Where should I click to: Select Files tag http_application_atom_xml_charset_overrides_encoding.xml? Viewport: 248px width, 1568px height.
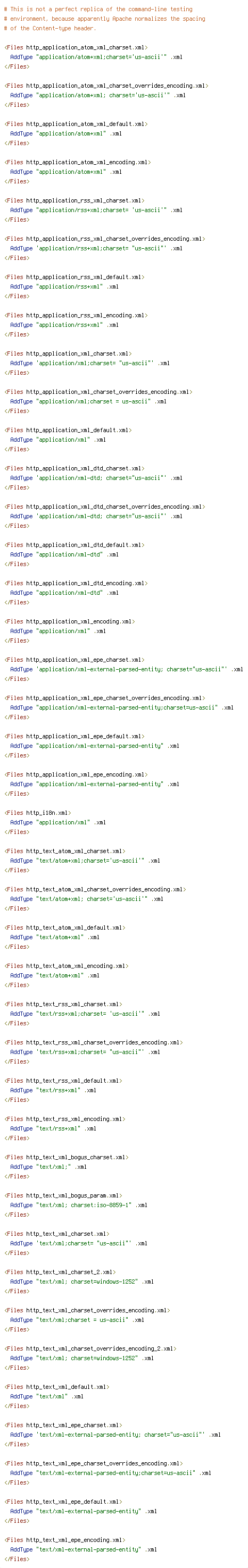[x=106, y=86]
